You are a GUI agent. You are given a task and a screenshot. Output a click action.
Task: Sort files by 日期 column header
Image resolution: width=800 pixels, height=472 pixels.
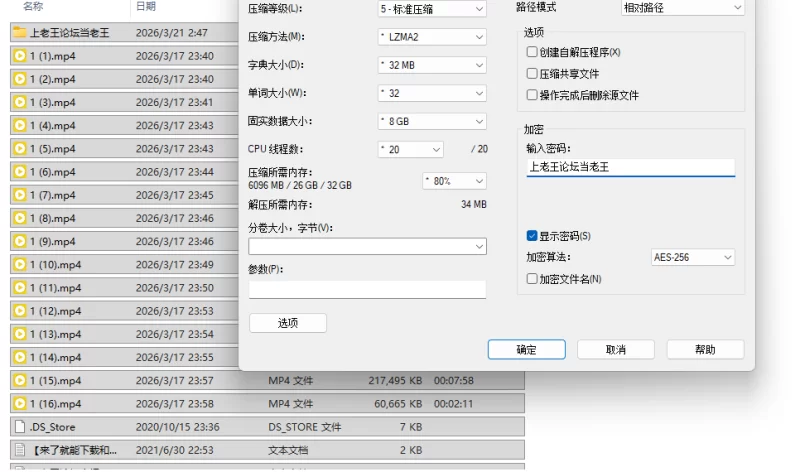pyautogui.click(x=146, y=6)
